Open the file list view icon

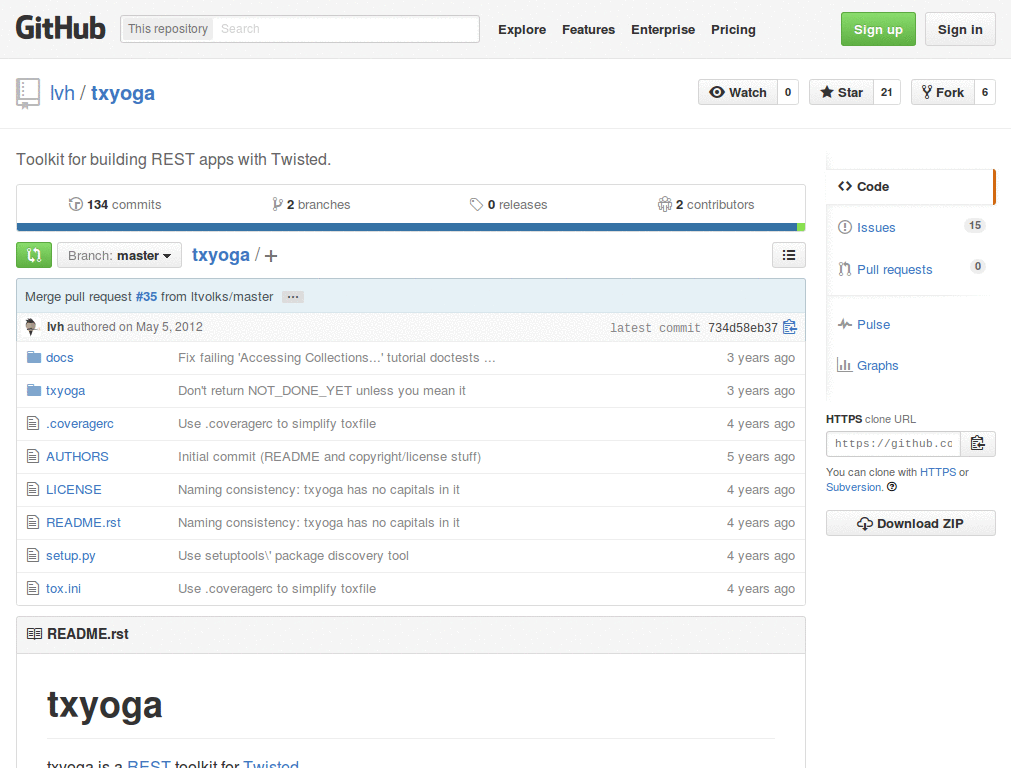(789, 255)
